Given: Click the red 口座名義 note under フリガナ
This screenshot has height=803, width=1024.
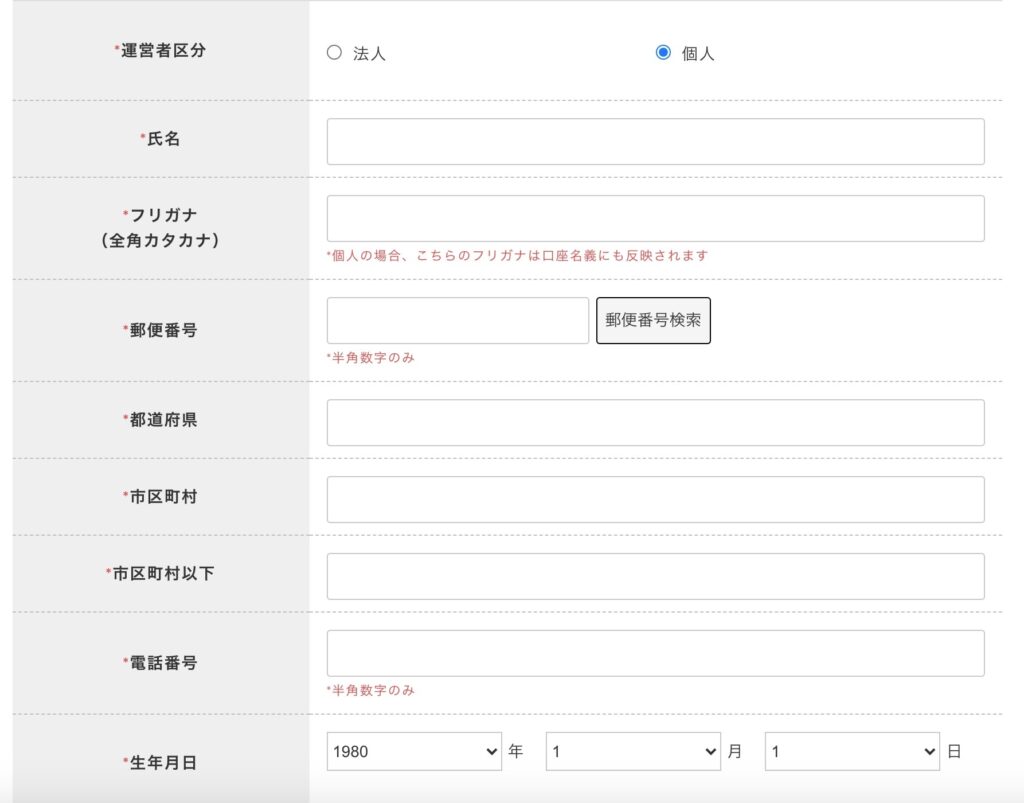Looking at the screenshot, I should point(518,256).
